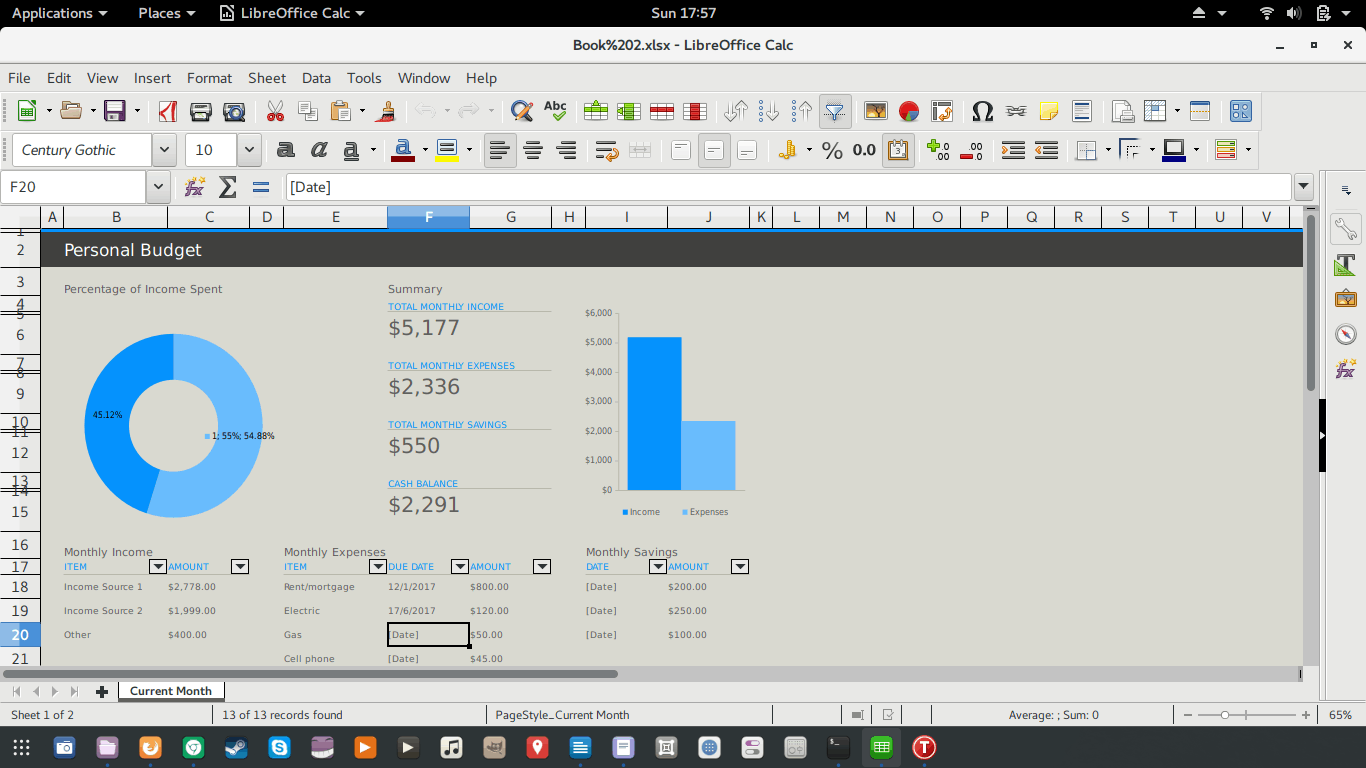Screen dimensions: 1366x768
Task: Split the window icon
Action: pyautogui.click(x=1200, y=111)
